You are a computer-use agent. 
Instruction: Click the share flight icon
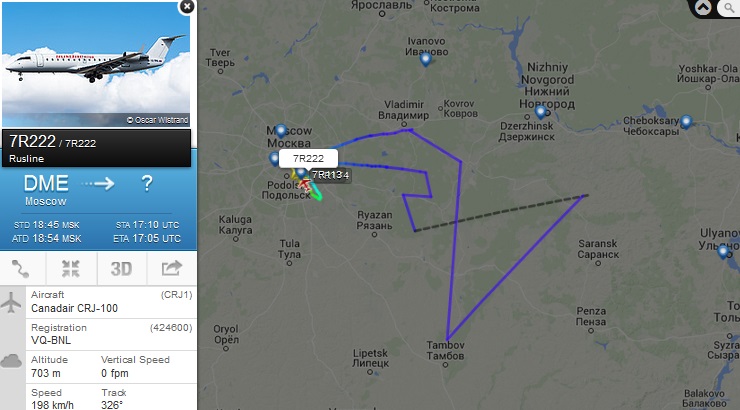(171, 268)
